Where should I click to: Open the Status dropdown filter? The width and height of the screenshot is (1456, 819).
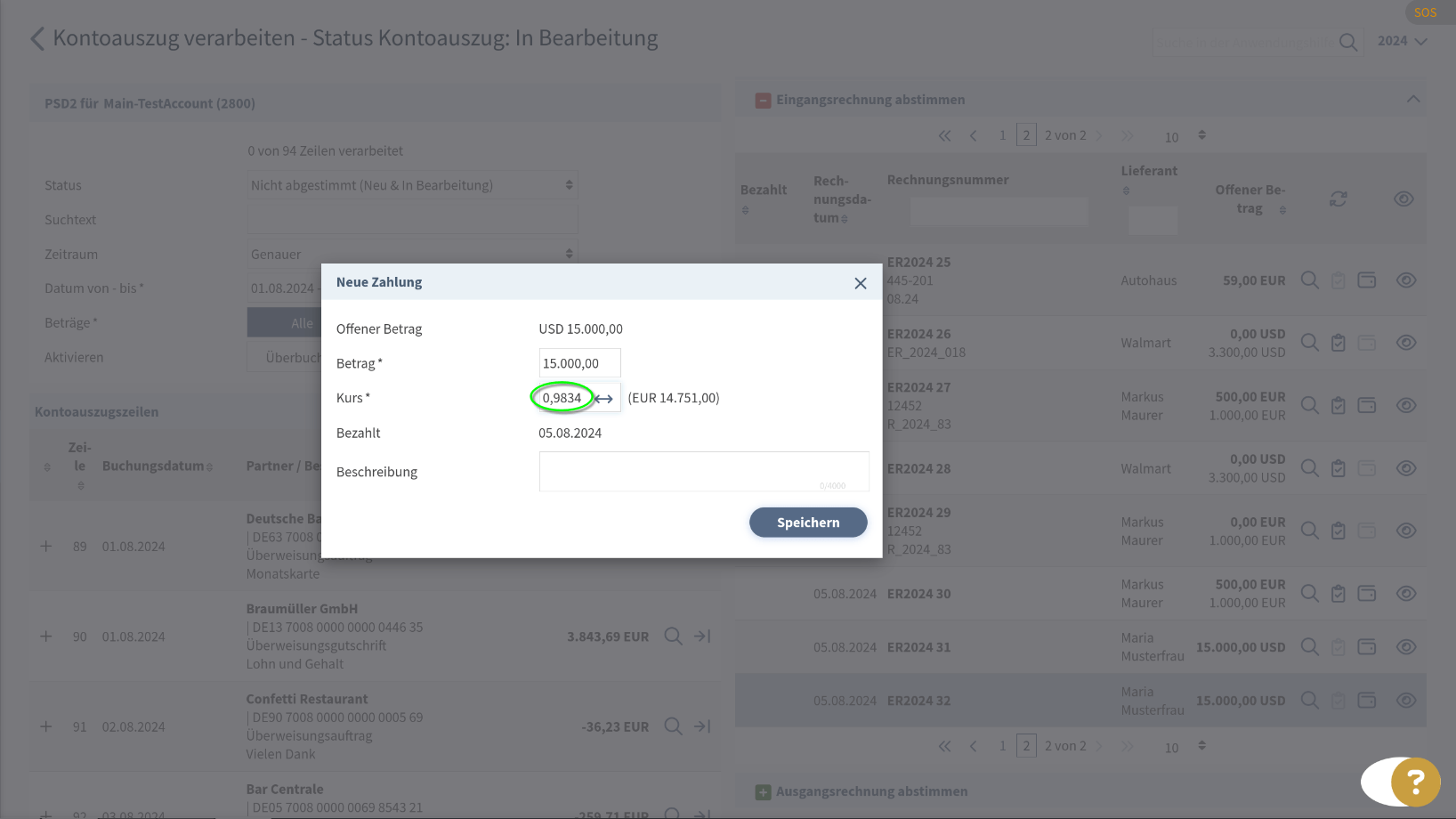412,185
